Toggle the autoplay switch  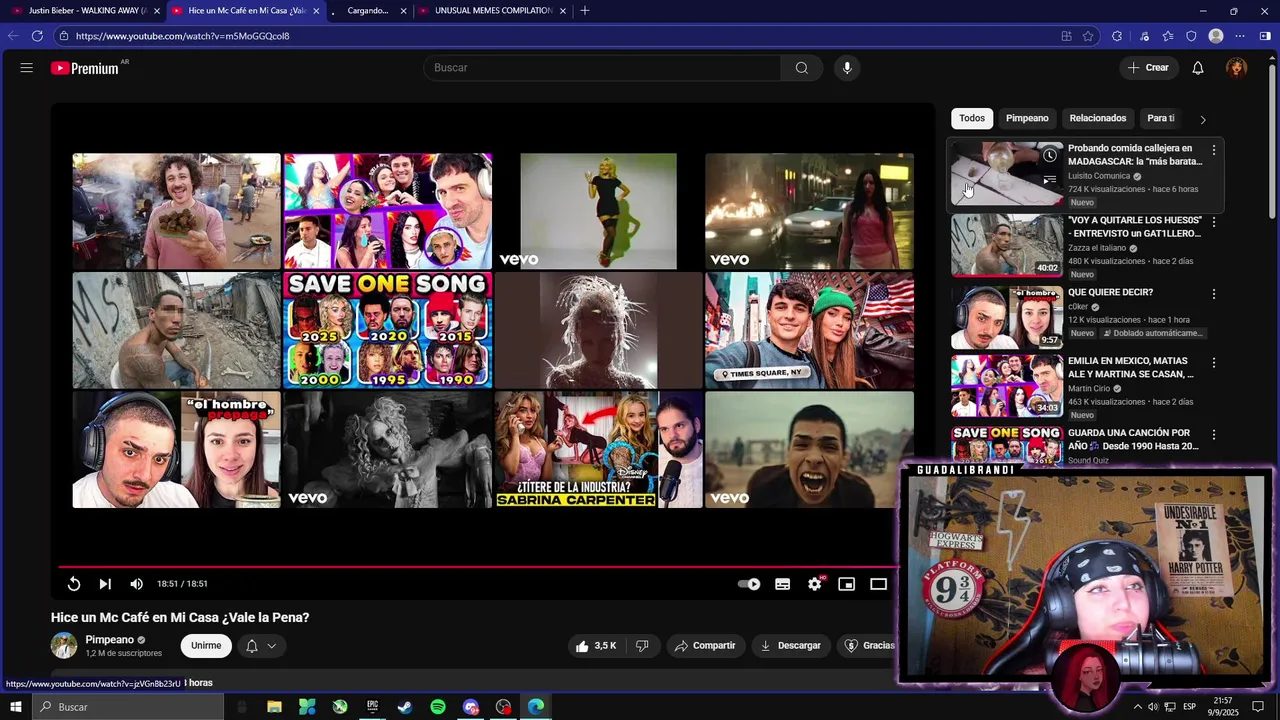click(749, 584)
